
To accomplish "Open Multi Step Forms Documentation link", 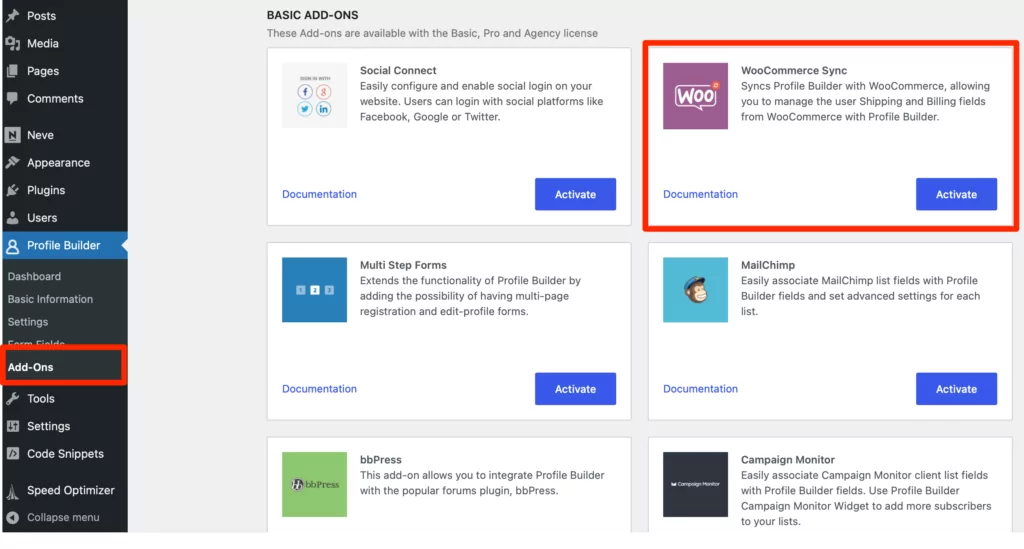I will point(319,388).
